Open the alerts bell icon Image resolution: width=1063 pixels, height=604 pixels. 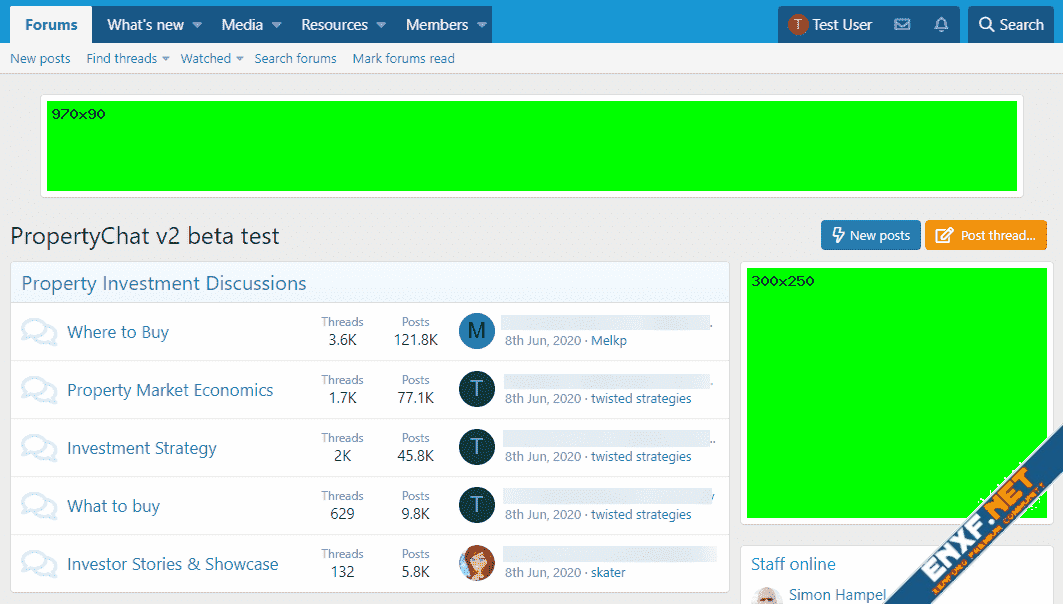click(x=941, y=25)
